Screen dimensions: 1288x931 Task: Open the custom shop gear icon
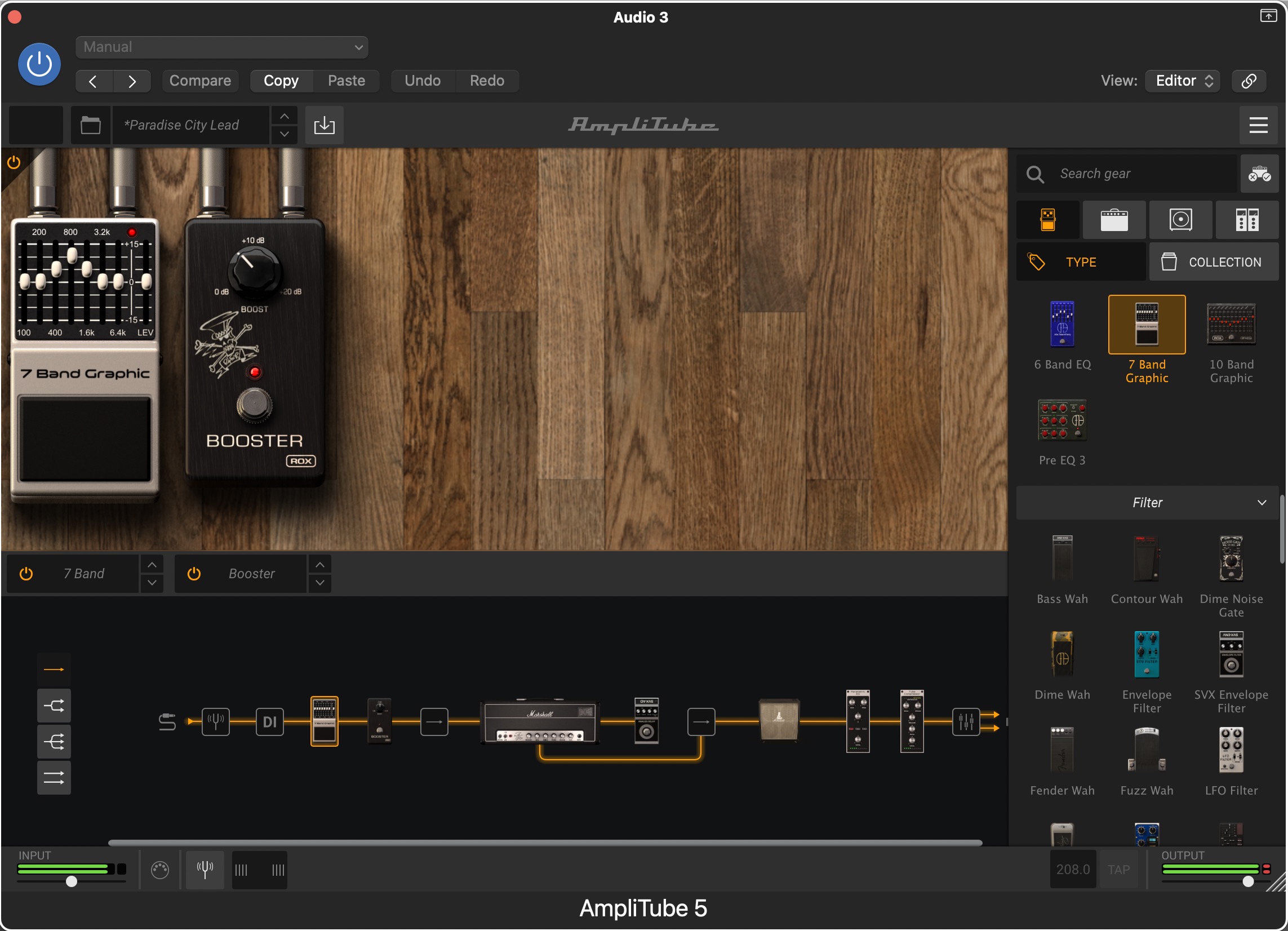pos(1259,174)
